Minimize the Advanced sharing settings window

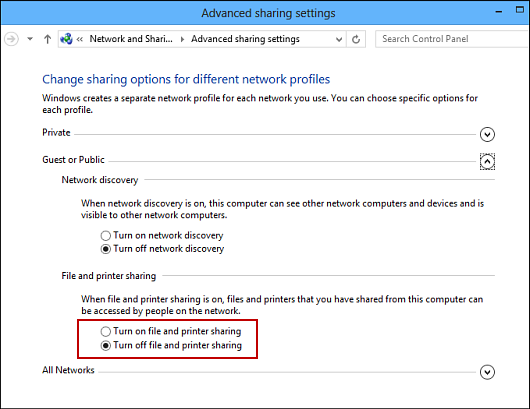[x=499, y=11]
